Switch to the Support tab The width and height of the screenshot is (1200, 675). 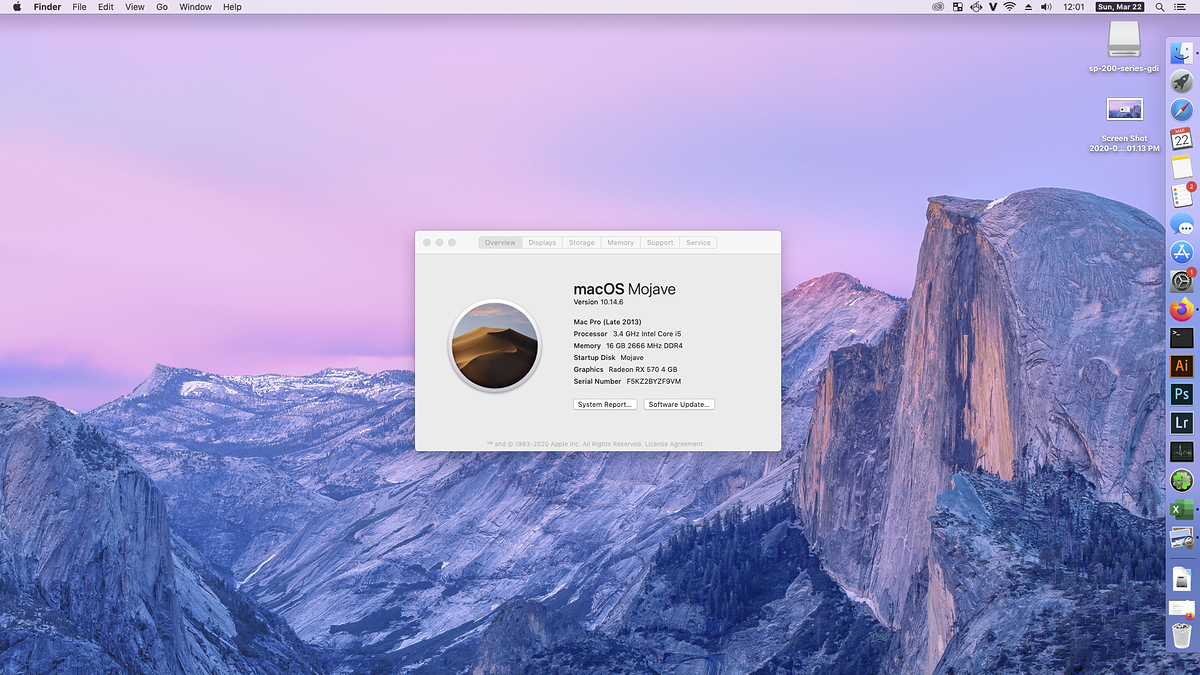[x=660, y=243]
